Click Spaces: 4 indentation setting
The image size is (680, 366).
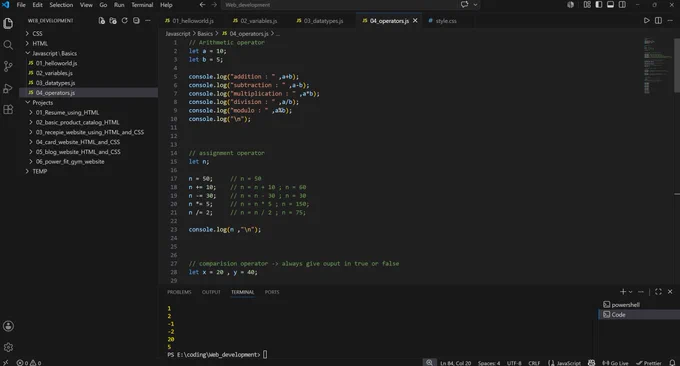489,363
